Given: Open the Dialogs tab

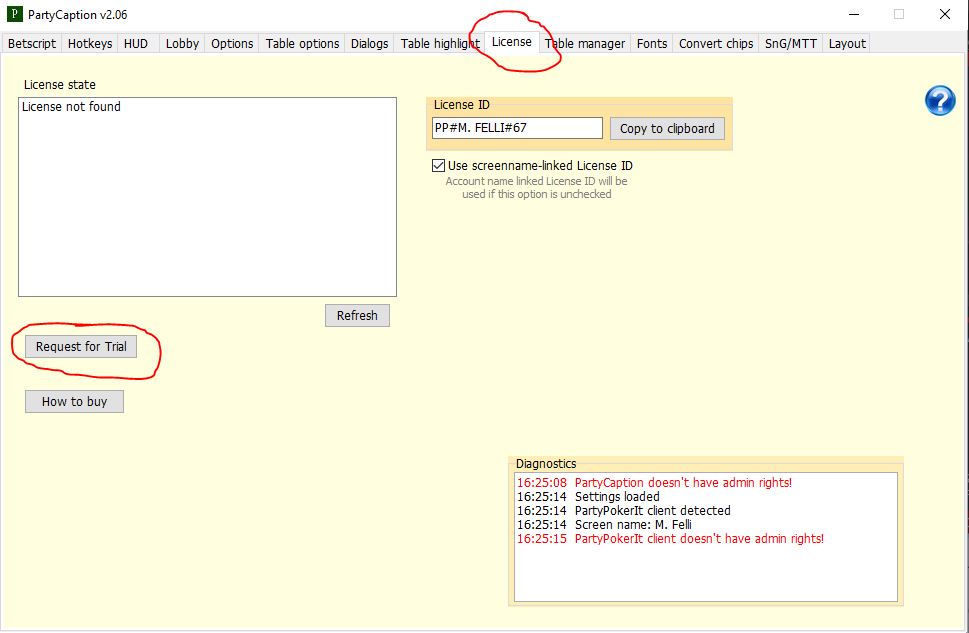Looking at the screenshot, I should [369, 43].
